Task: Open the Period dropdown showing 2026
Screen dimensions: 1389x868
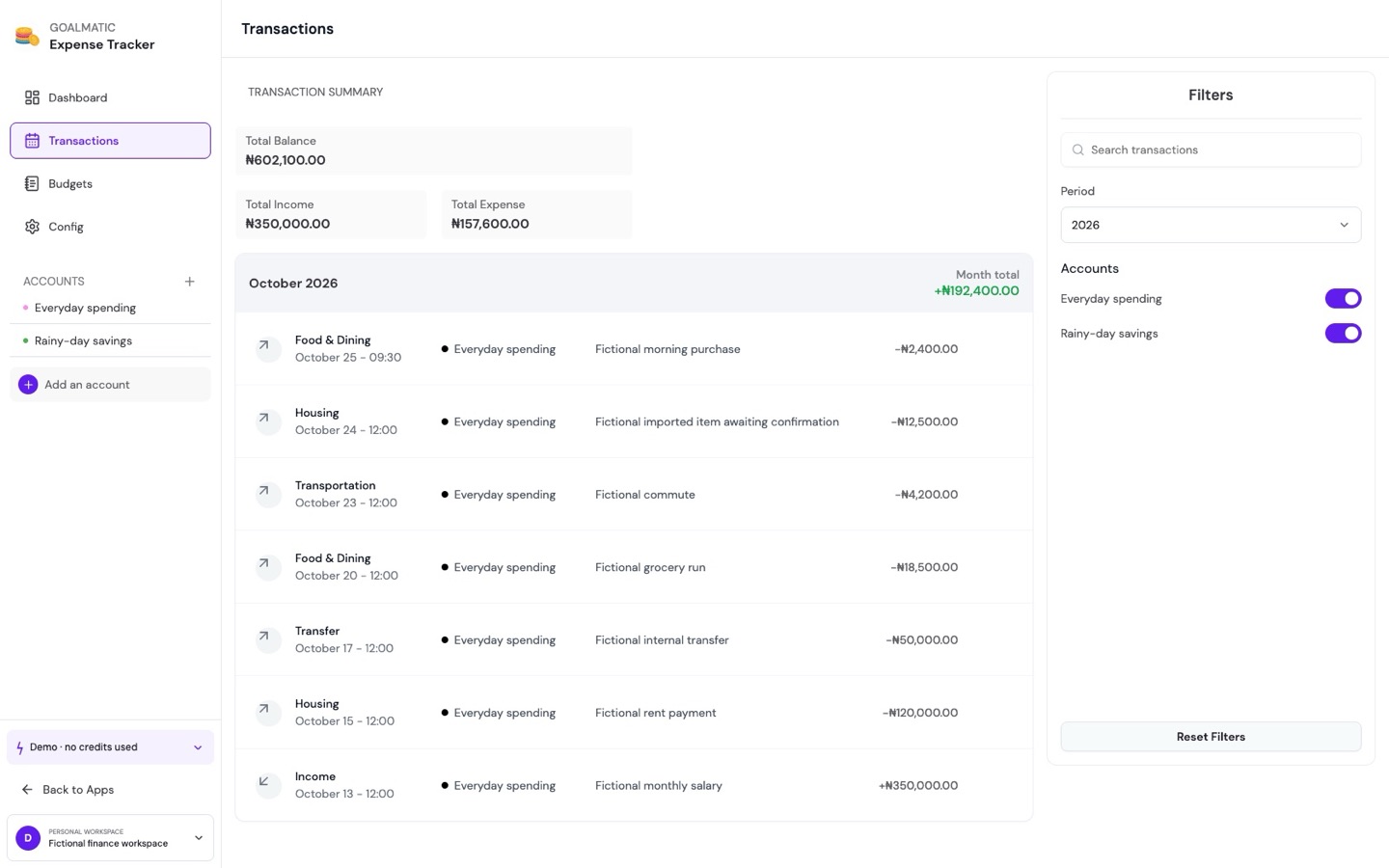Action: [1211, 225]
